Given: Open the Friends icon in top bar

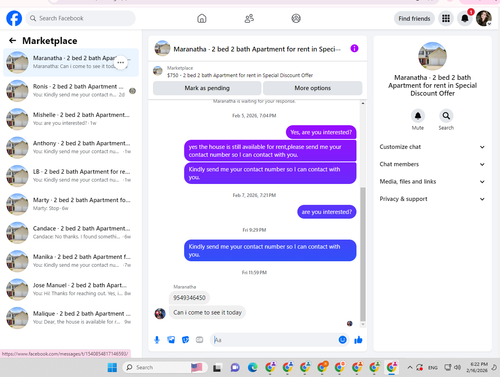Looking at the screenshot, I should [249, 18].
